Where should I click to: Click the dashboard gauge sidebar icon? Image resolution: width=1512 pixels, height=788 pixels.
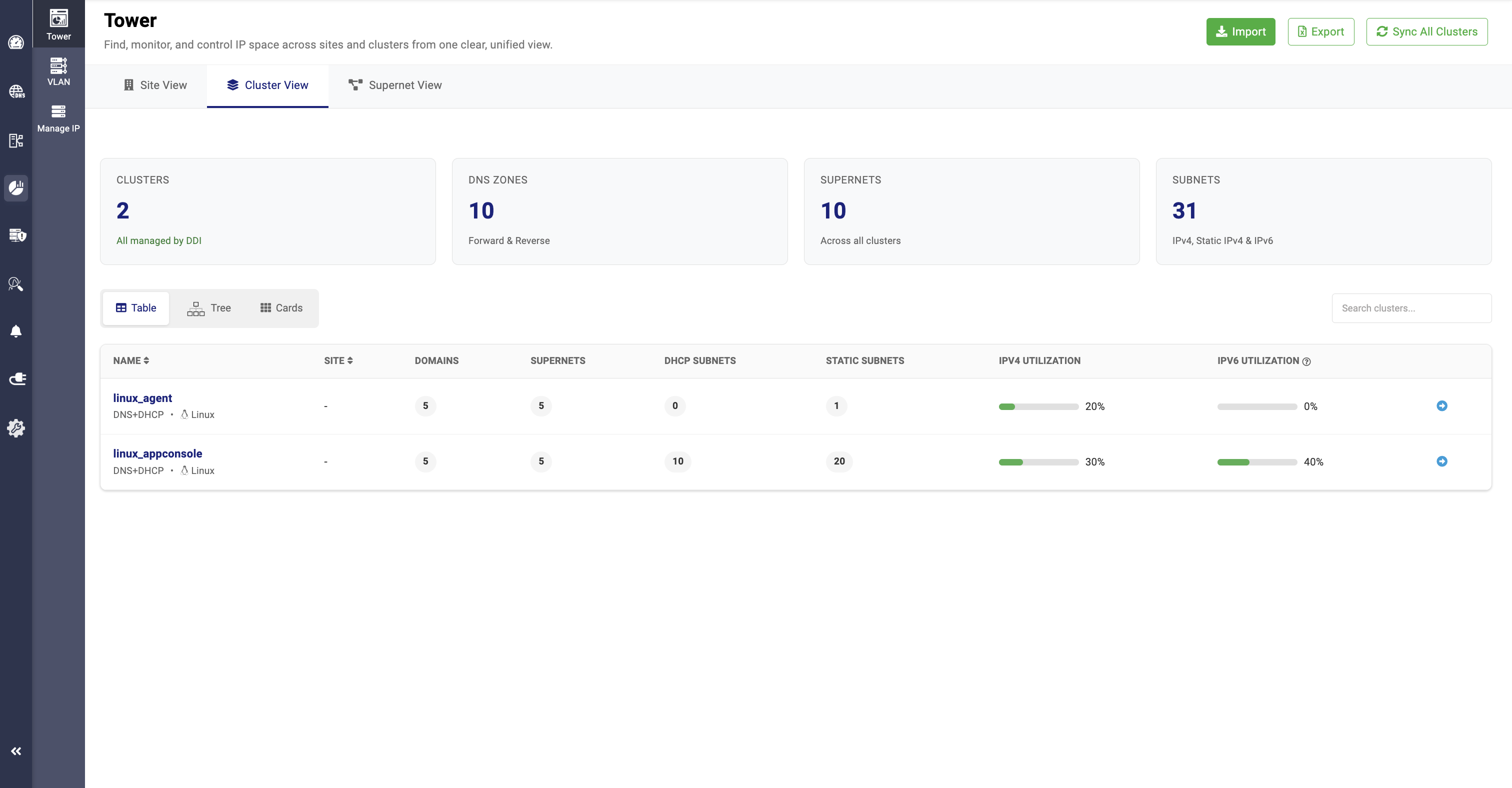coord(16,42)
